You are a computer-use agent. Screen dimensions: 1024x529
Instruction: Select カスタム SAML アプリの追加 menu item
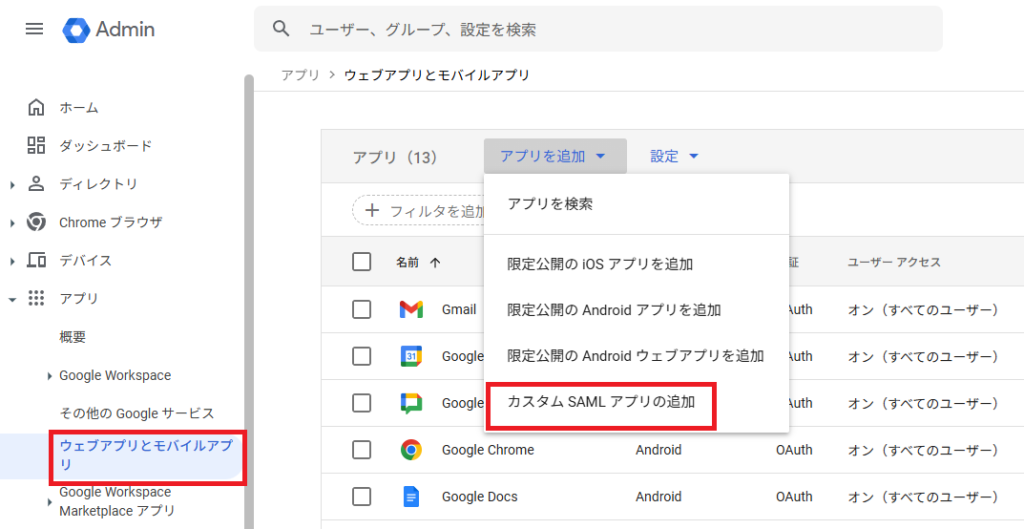coord(600,402)
